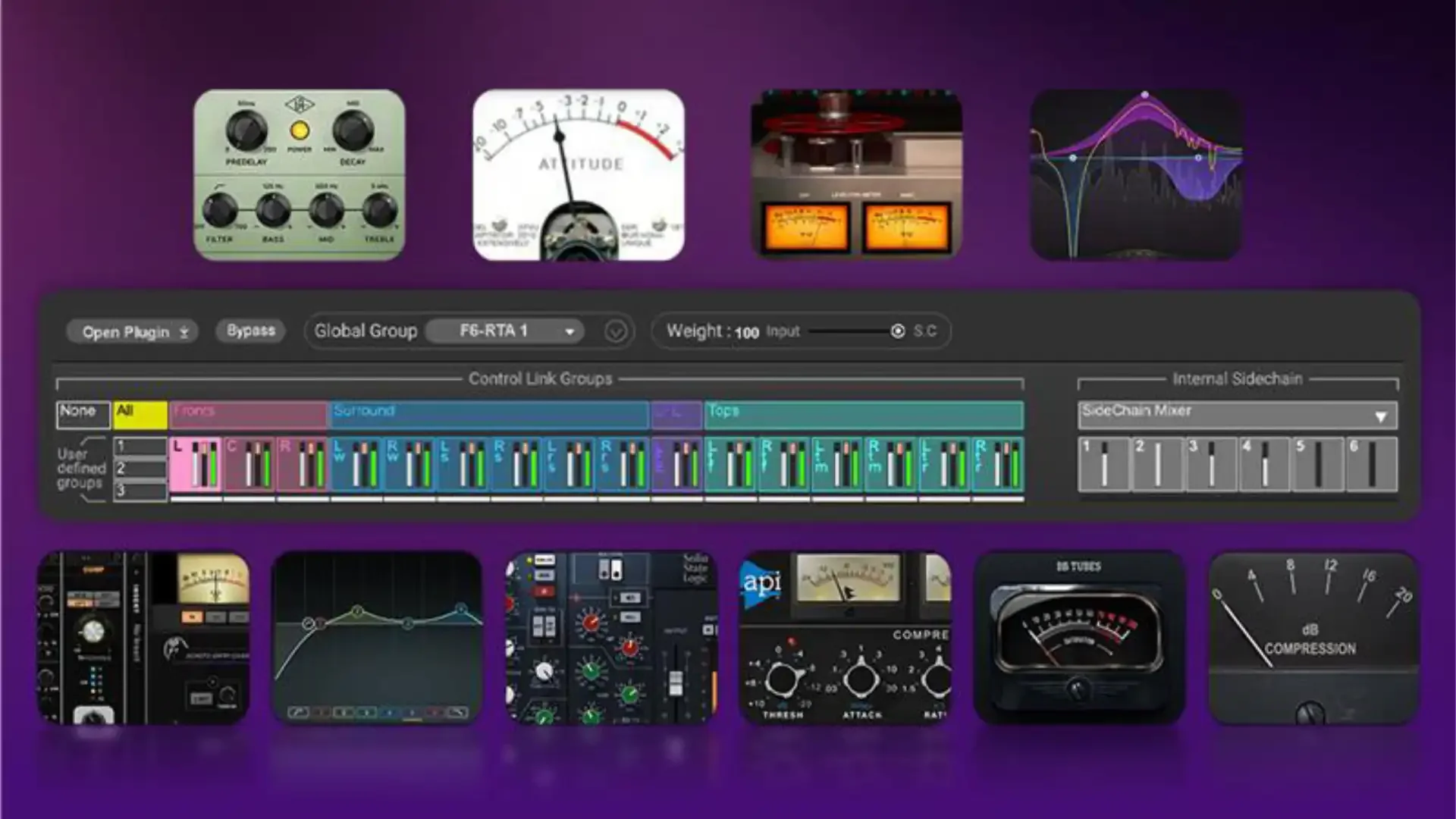
Task: Open the tape machine plugin icon
Action: coord(856,175)
